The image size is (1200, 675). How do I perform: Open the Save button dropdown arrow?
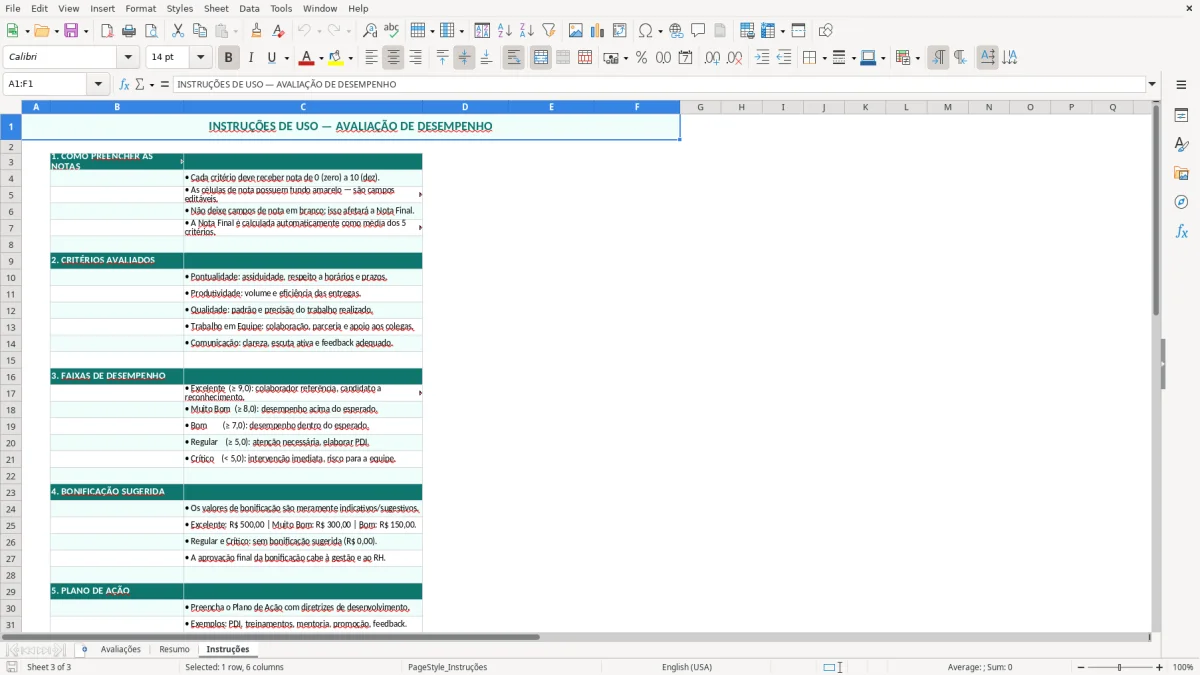point(86,31)
